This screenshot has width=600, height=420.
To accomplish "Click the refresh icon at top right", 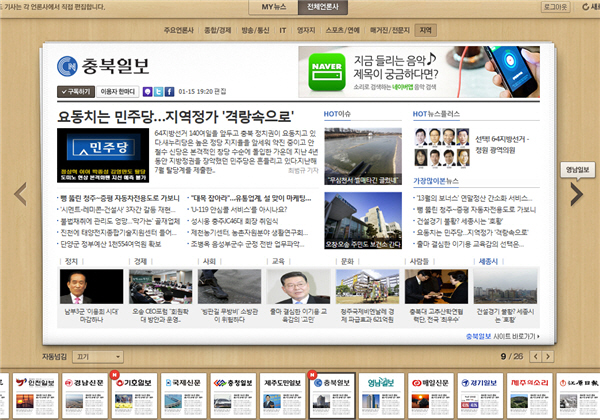I will click(x=585, y=7).
